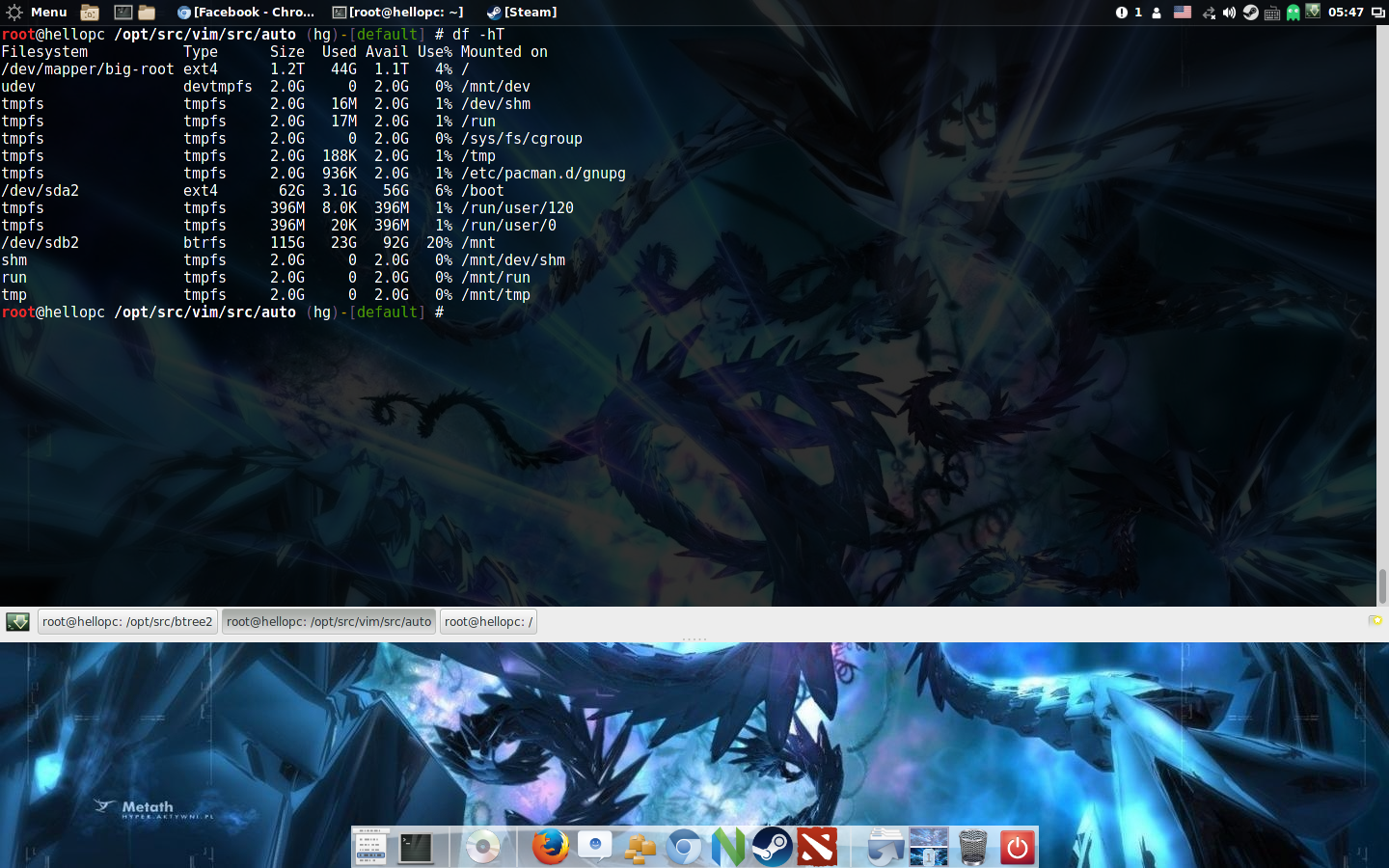Click '/dev/sdb2' filesystem entry
This screenshot has height=868, width=1389.
click(41, 243)
